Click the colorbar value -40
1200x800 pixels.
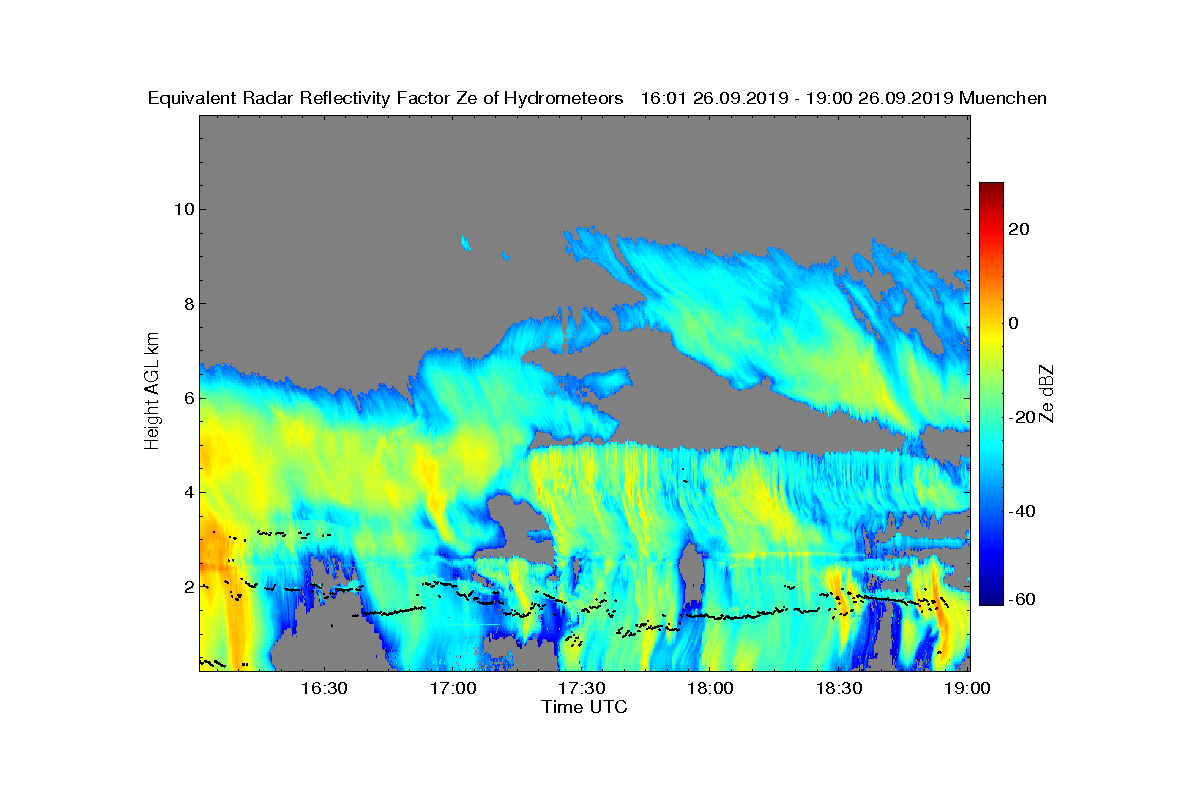tap(1022, 511)
